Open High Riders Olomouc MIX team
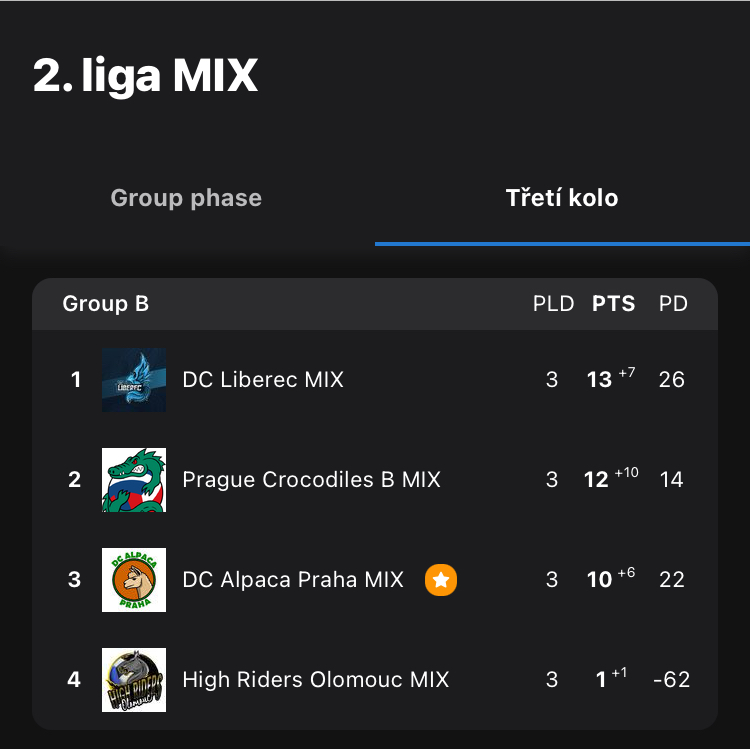 (316, 680)
